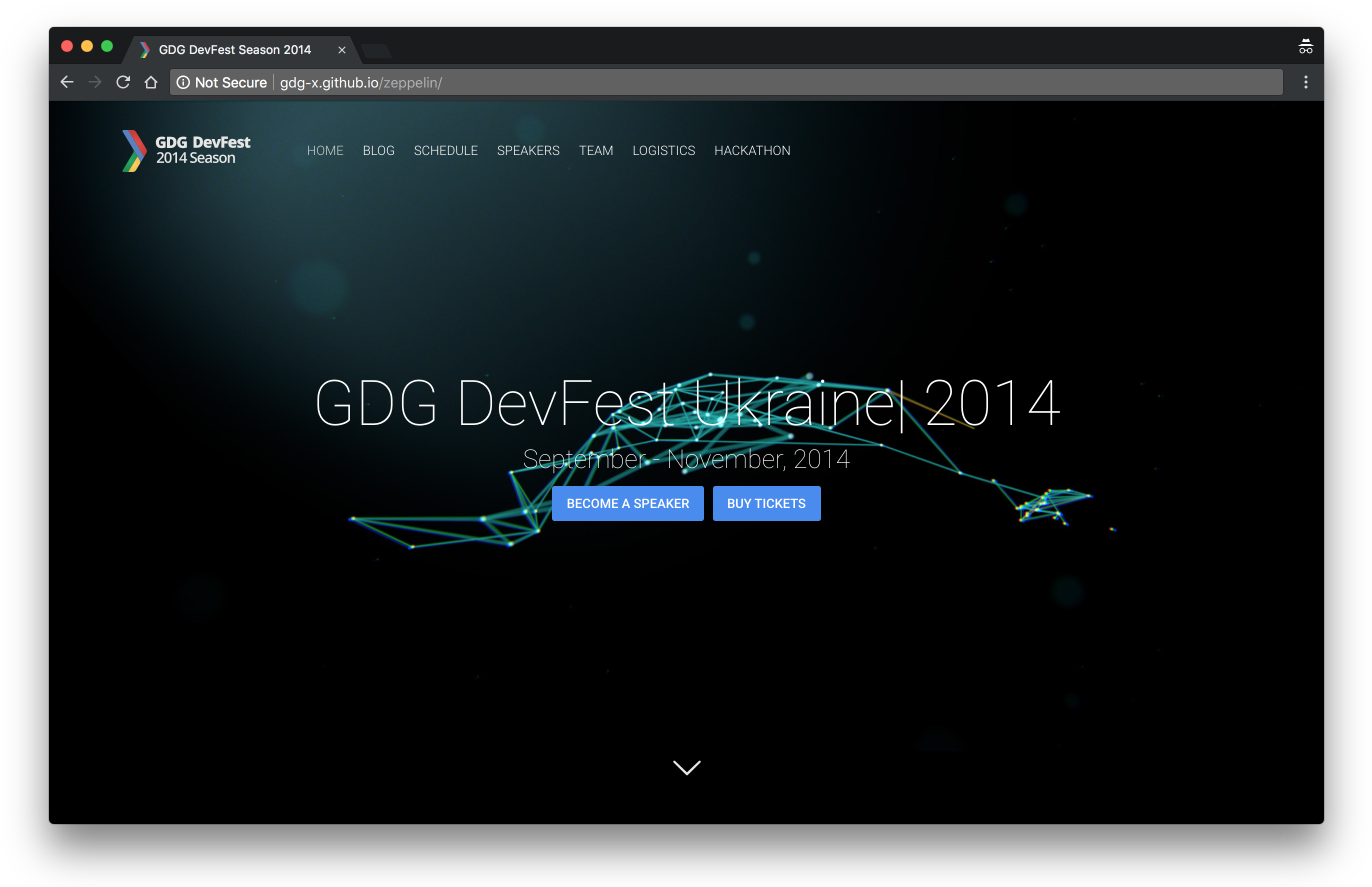Close the GDG DevFest Season 2014 tab
The width and height of the screenshot is (1372, 887).
coord(341,49)
